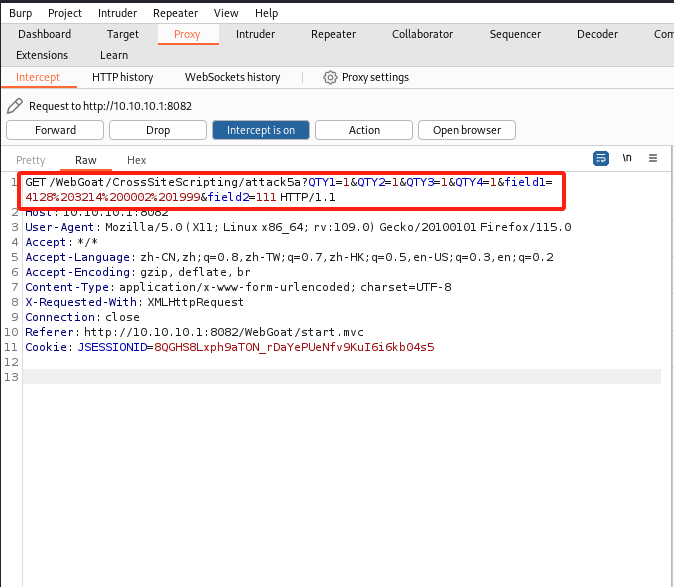
Task: Switch to the Learn tab
Action: (114, 55)
